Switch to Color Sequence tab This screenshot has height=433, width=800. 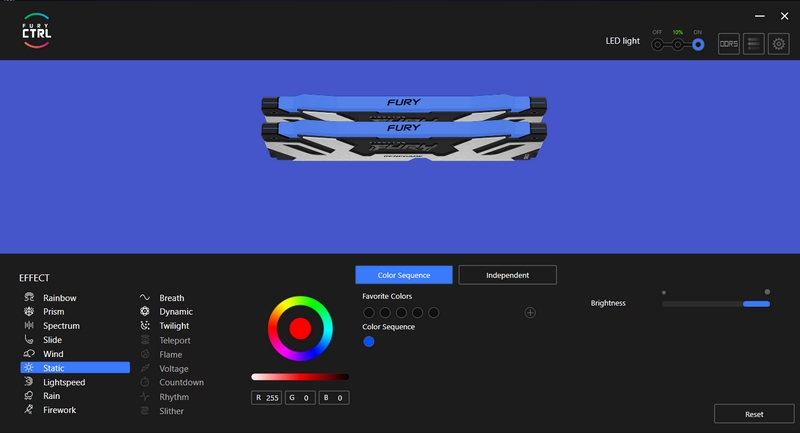(404, 275)
